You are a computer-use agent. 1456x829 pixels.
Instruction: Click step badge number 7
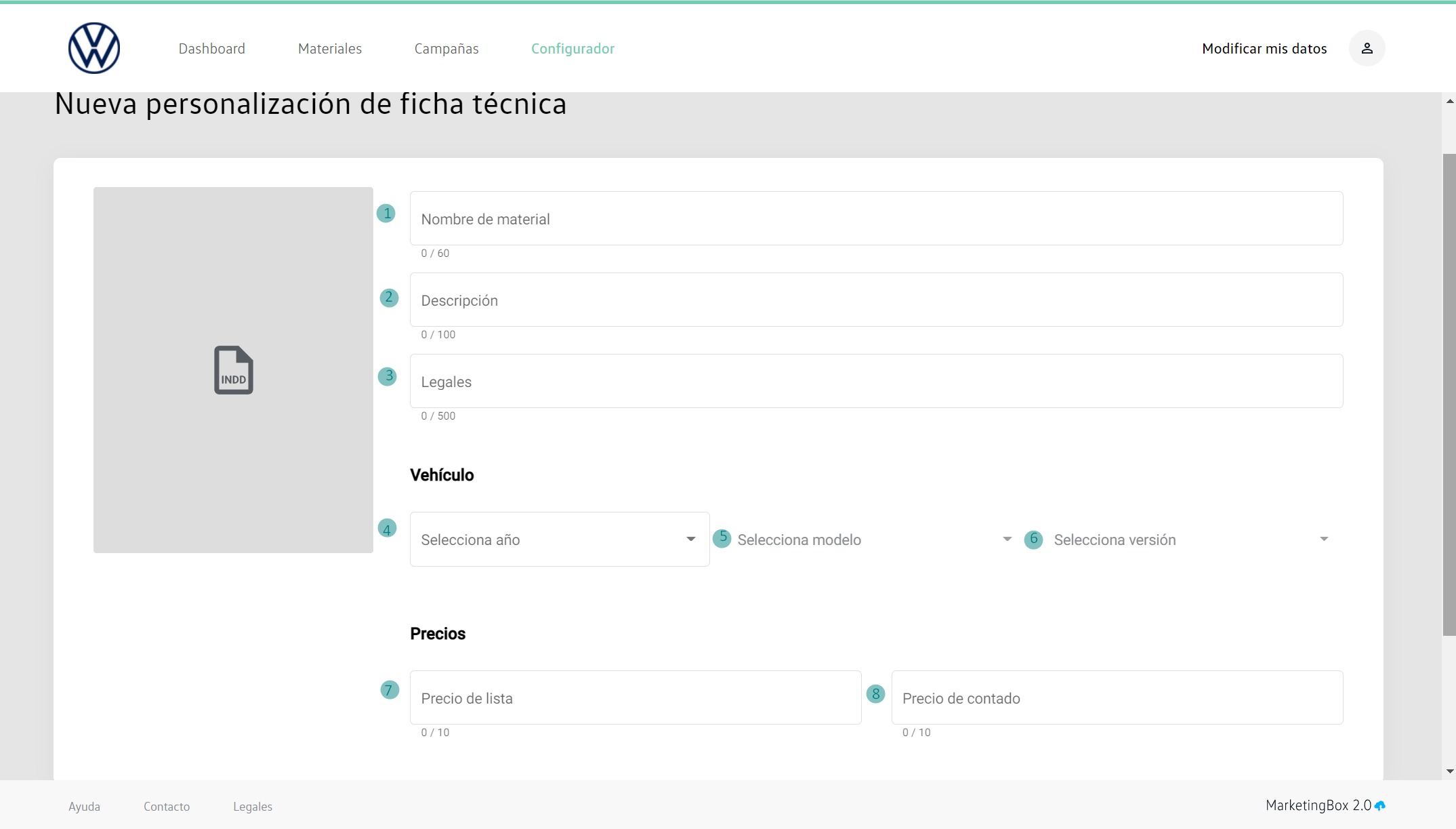point(389,690)
